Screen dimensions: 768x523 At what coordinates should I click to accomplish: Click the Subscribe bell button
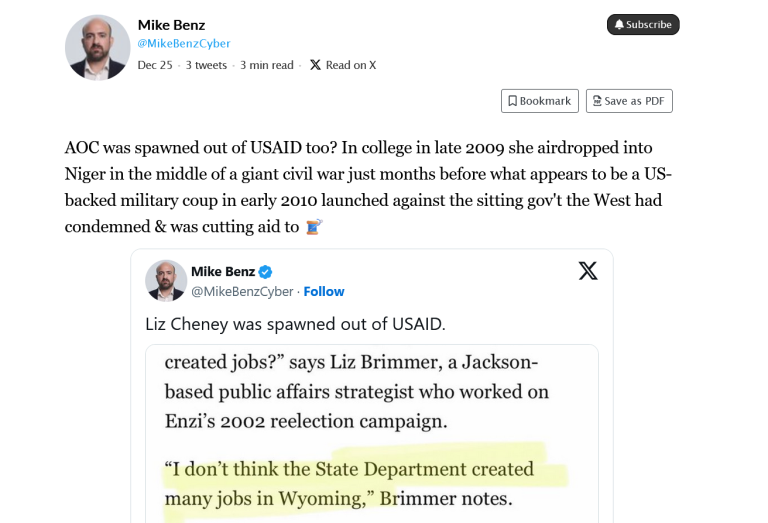[643, 25]
